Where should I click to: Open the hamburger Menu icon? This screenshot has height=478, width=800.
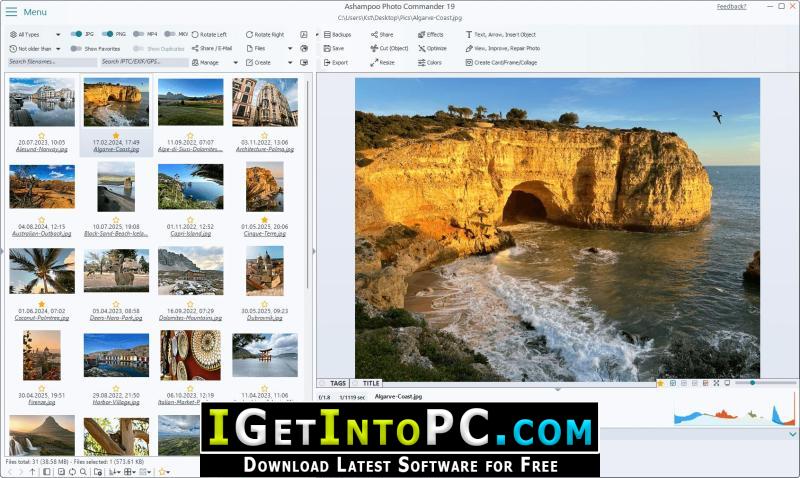(11, 11)
